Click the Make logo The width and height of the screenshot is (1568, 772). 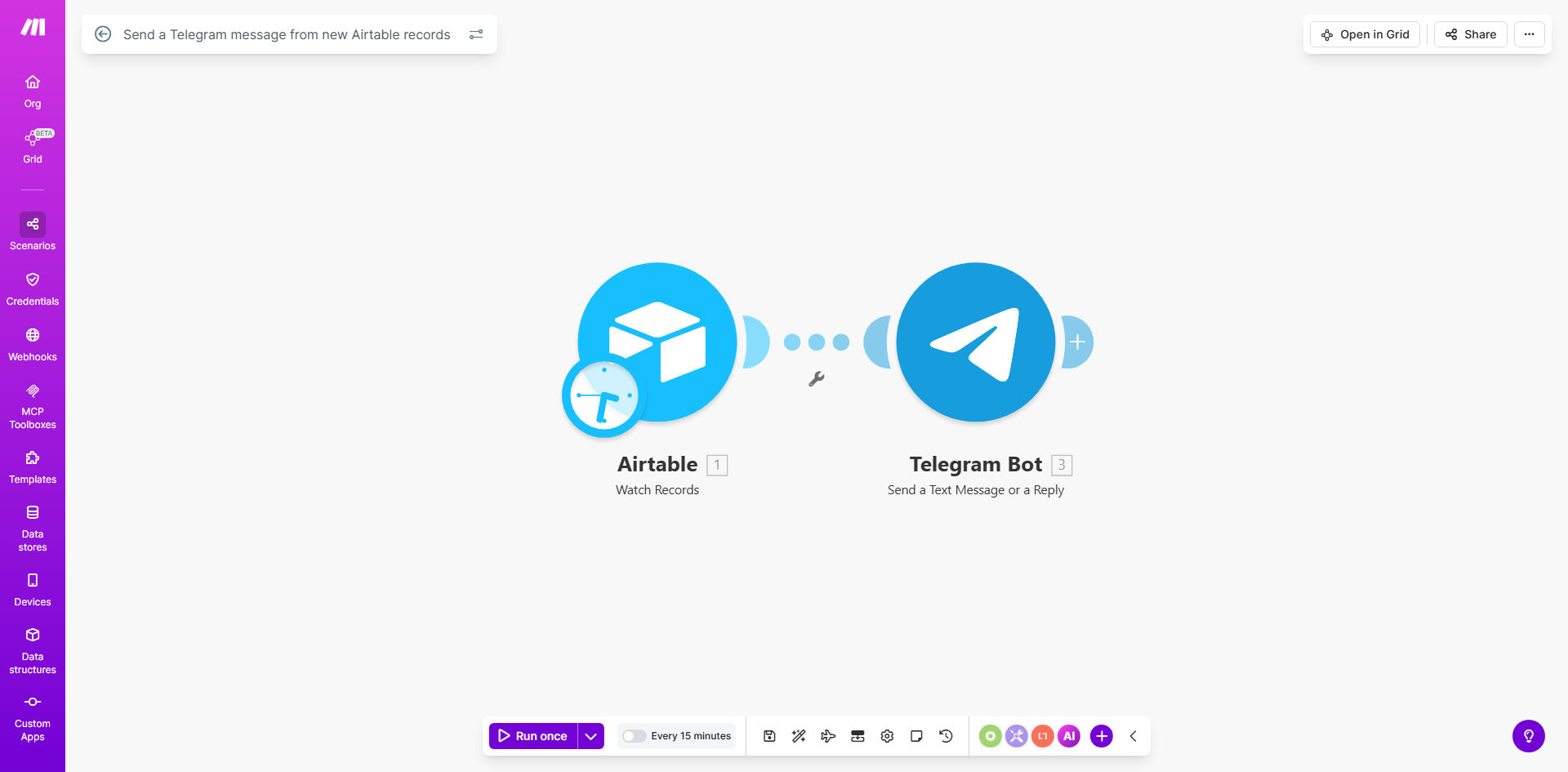pyautogui.click(x=33, y=27)
